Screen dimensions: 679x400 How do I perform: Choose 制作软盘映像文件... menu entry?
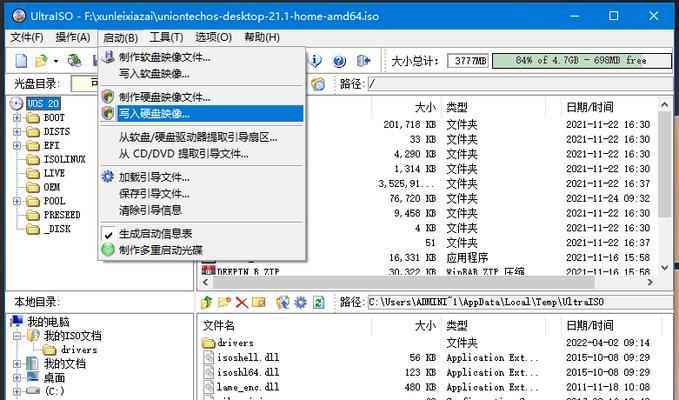(202, 57)
